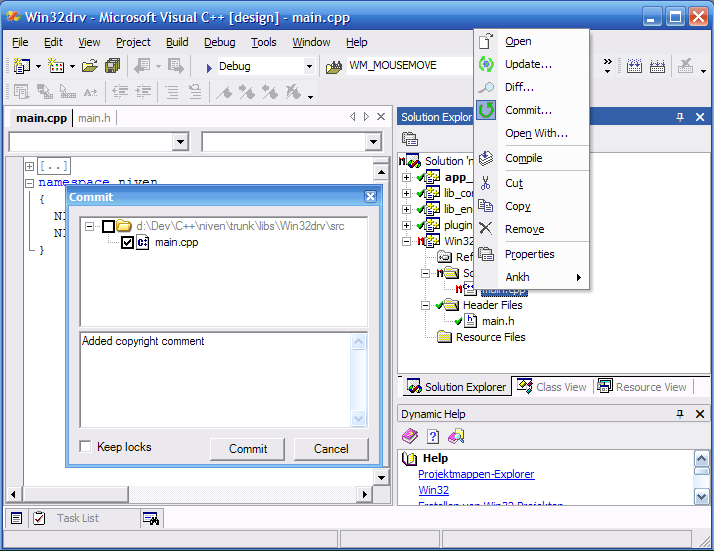Click the toolbar overflow chevron icon
The width and height of the screenshot is (714, 551).
[607, 66]
